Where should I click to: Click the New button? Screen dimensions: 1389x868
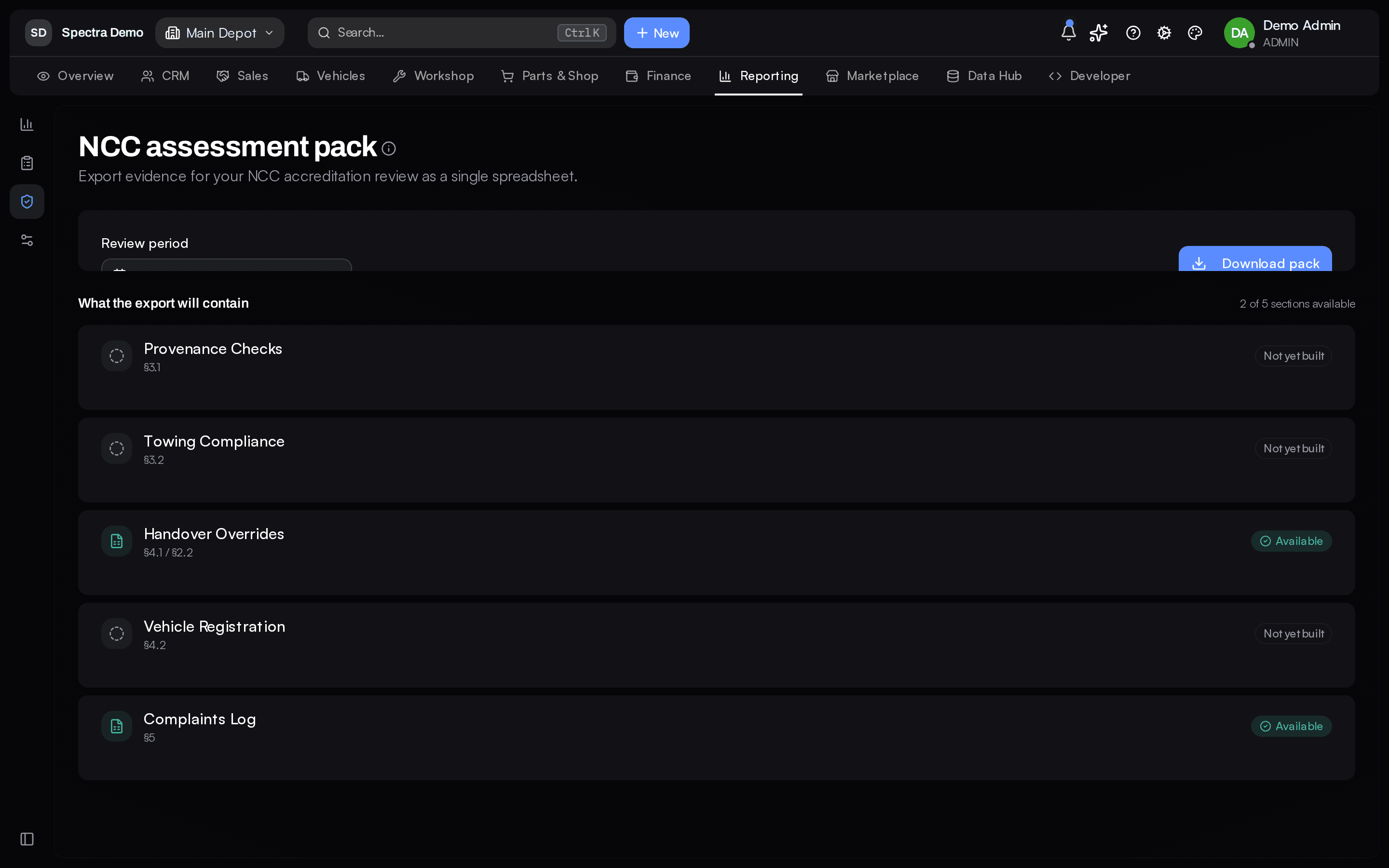click(x=656, y=33)
